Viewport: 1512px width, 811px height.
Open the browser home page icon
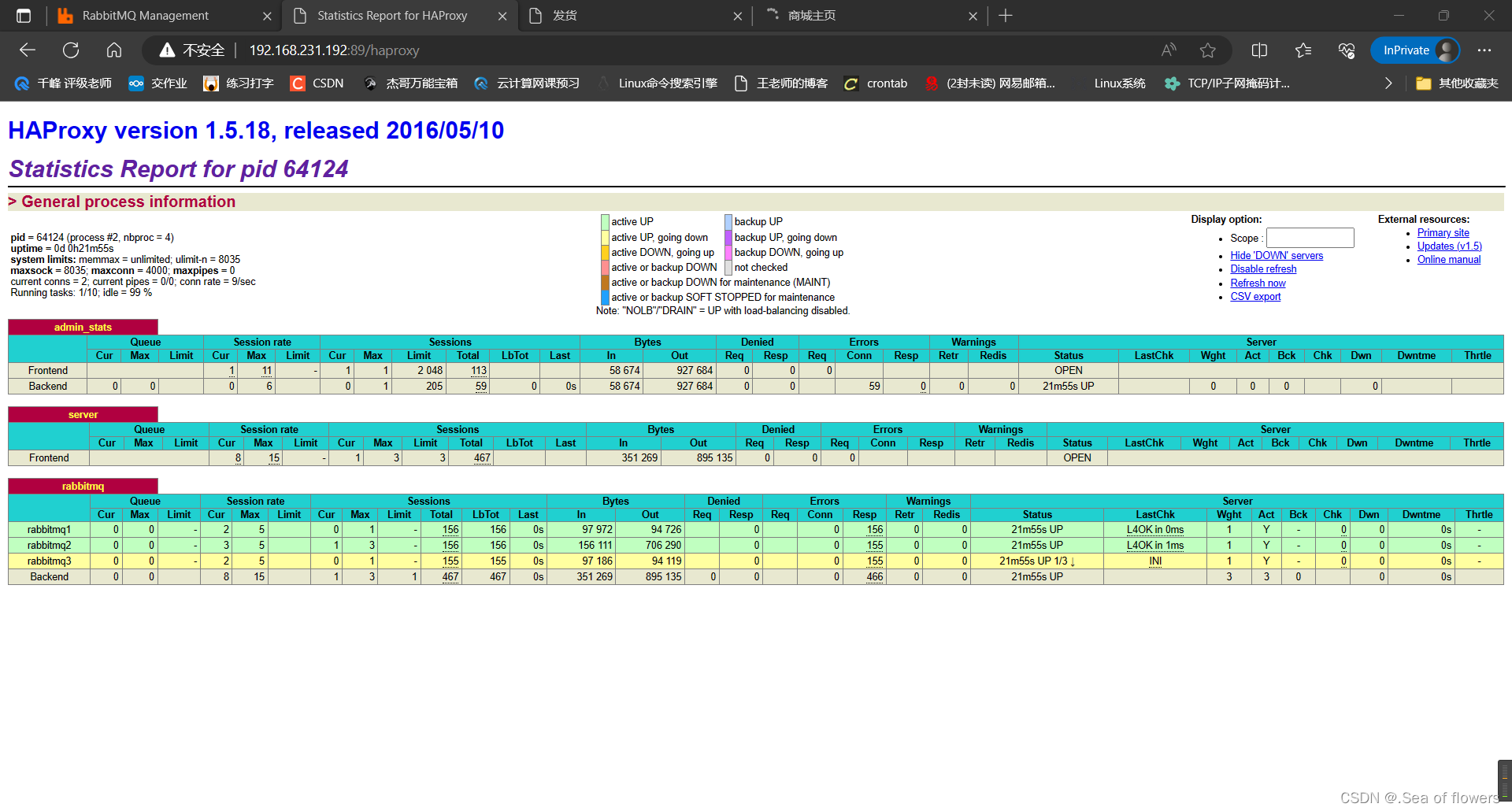pos(114,50)
